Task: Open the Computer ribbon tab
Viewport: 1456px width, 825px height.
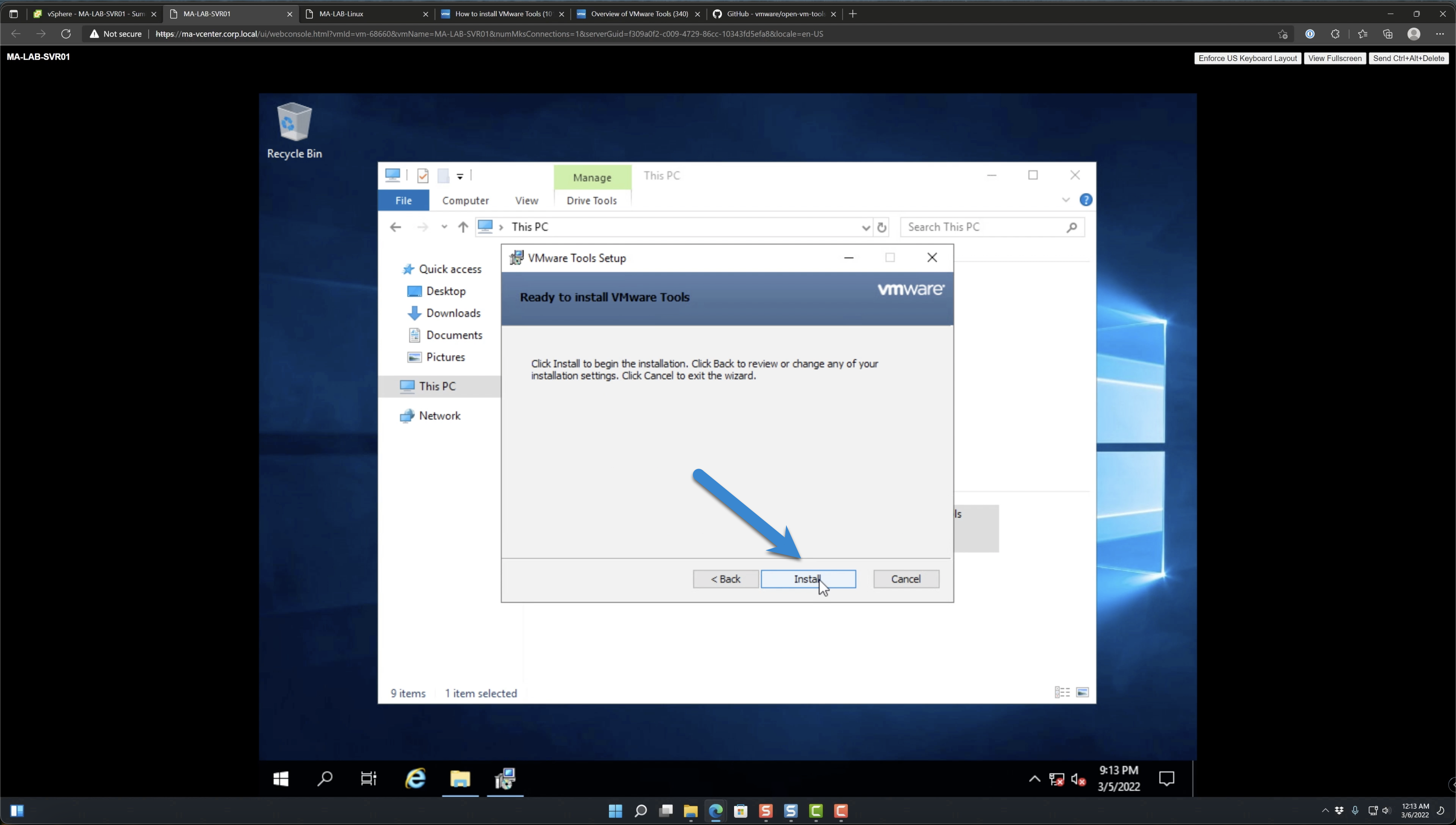Action: click(x=465, y=200)
